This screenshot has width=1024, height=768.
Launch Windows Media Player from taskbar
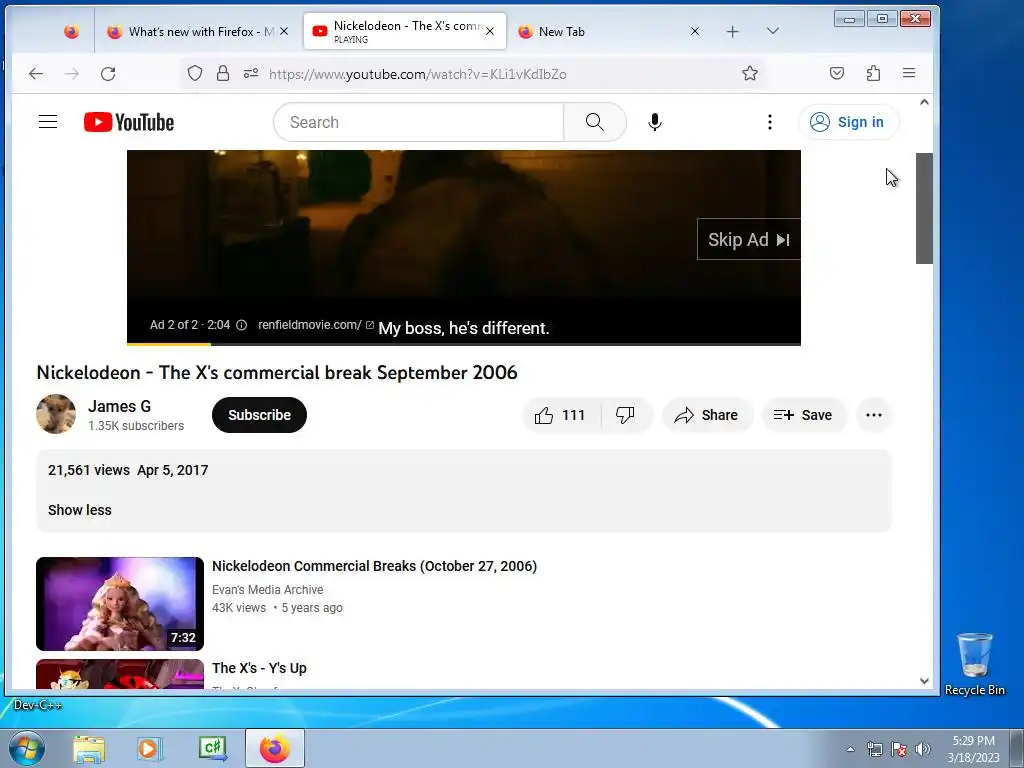tap(150, 748)
